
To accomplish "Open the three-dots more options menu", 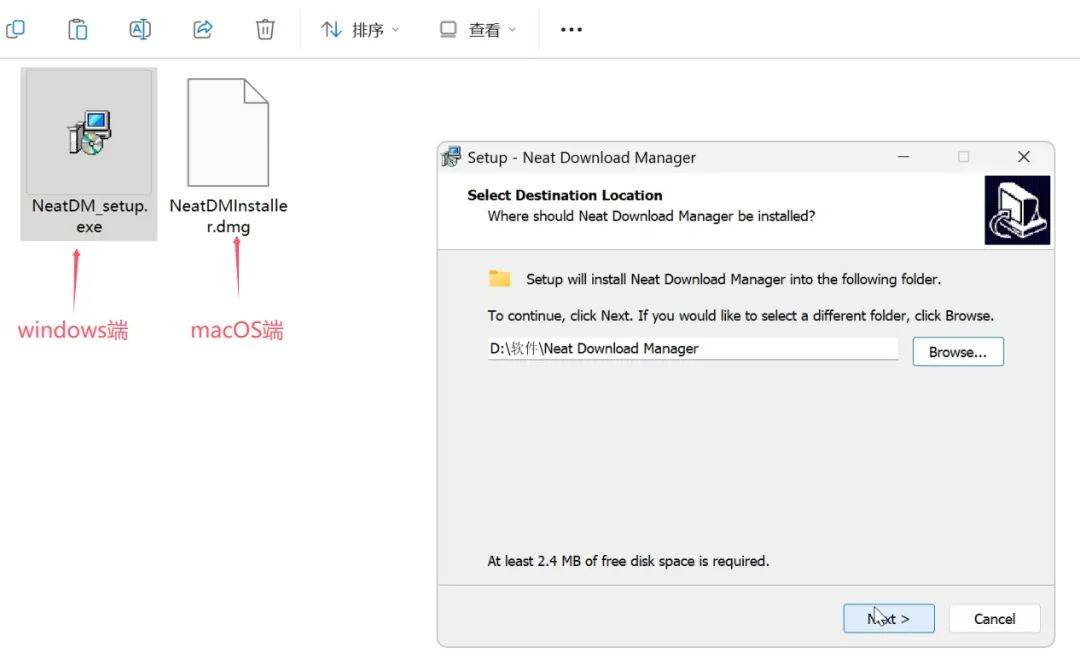I will point(571,30).
